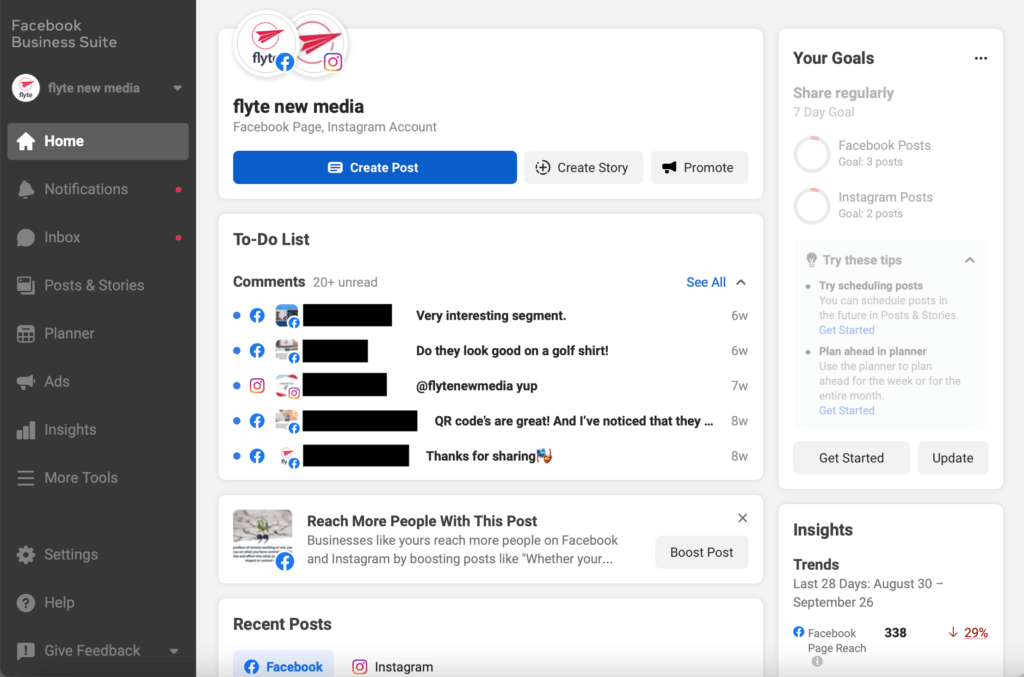The width and height of the screenshot is (1024, 677).
Task: Click the flyte logo avatar in sidebar
Action: tap(26, 88)
